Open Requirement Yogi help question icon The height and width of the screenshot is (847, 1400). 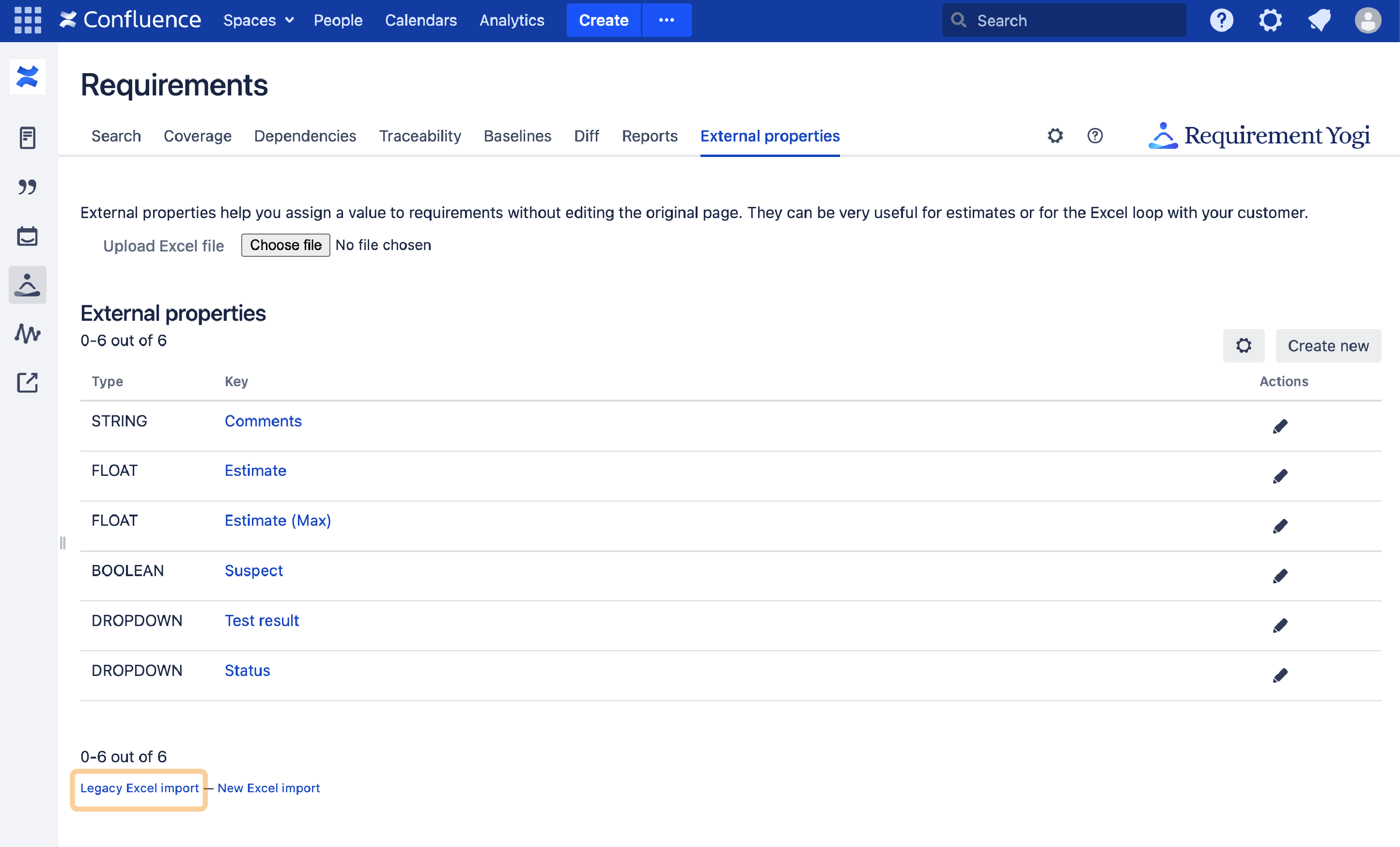1095,136
